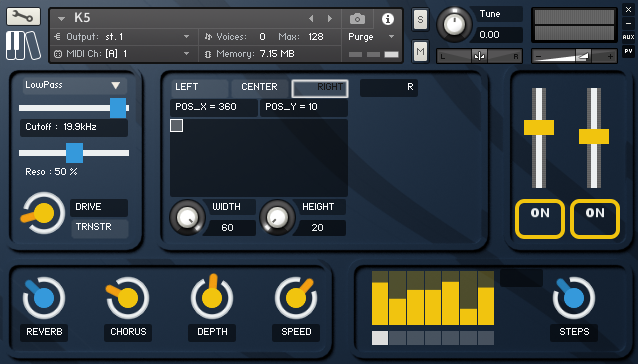638x364 pixels.
Task: Click the volume plus button
Action: coord(610,57)
